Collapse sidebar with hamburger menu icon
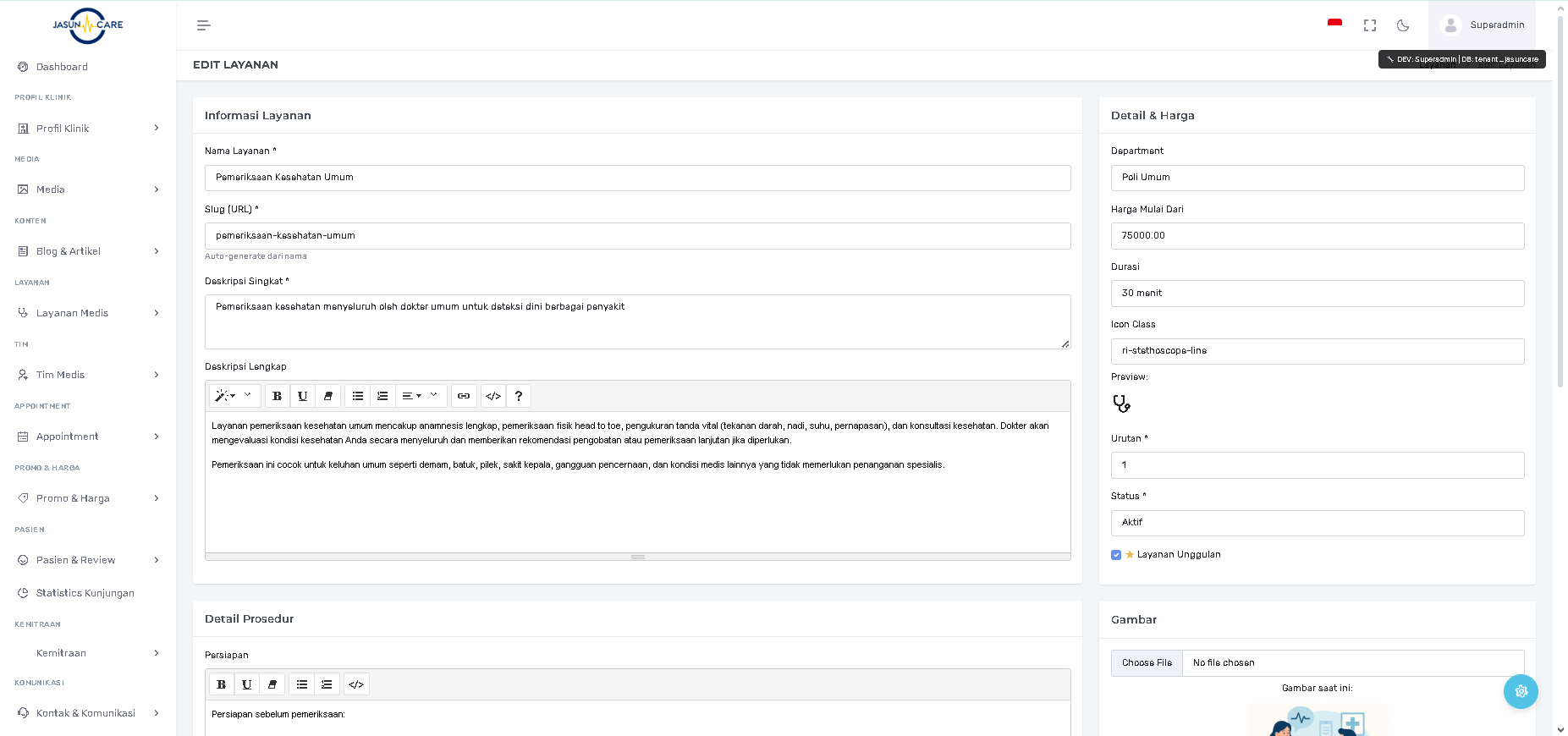This screenshot has height=736, width=1568. coord(203,25)
